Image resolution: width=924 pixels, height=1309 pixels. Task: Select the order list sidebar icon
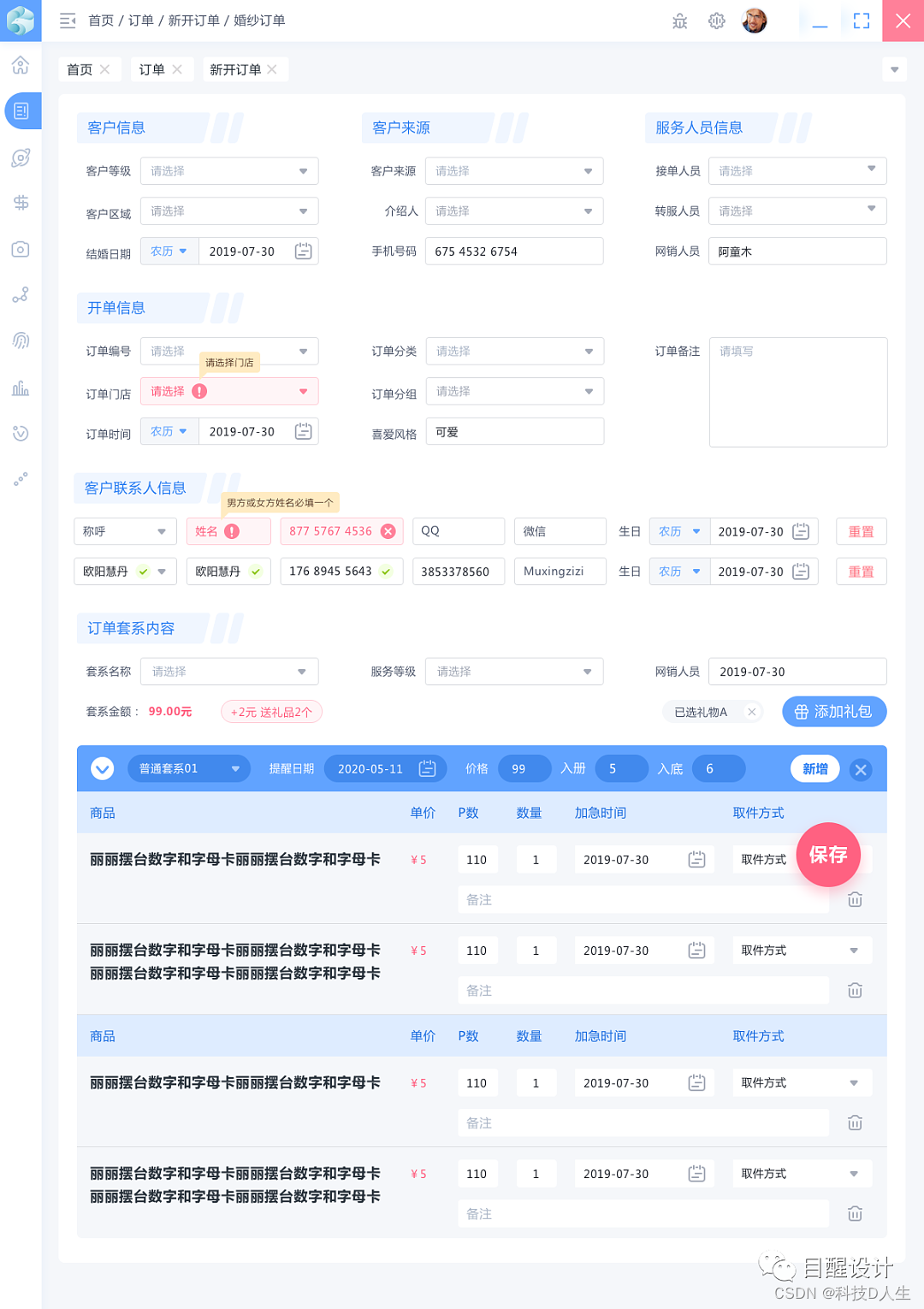[22, 110]
